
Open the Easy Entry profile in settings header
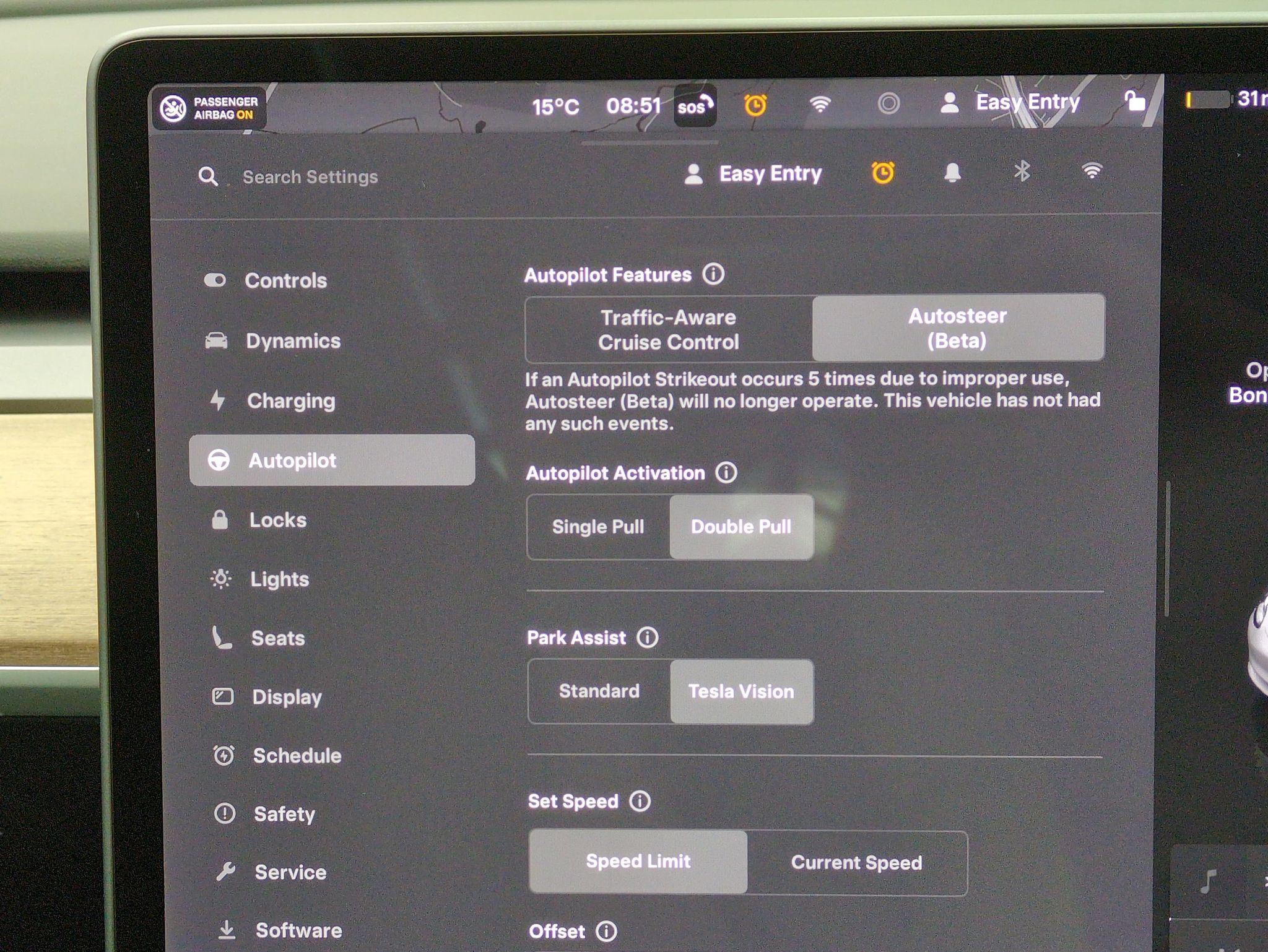[x=753, y=174]
